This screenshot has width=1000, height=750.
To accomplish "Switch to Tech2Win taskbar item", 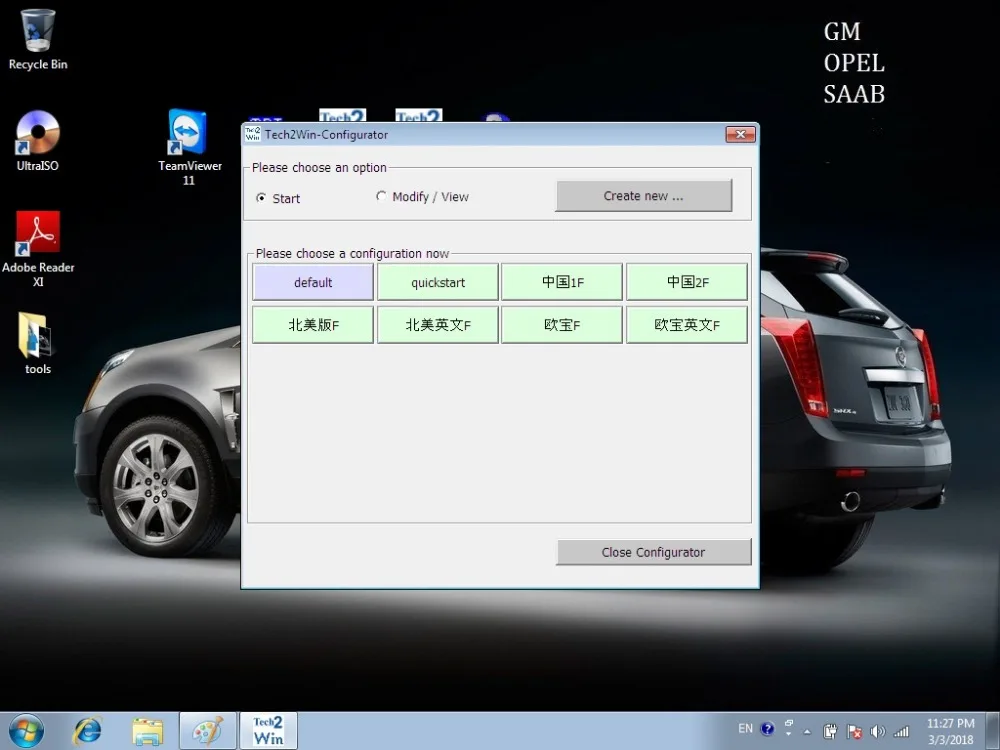I will tap(268, 731).
